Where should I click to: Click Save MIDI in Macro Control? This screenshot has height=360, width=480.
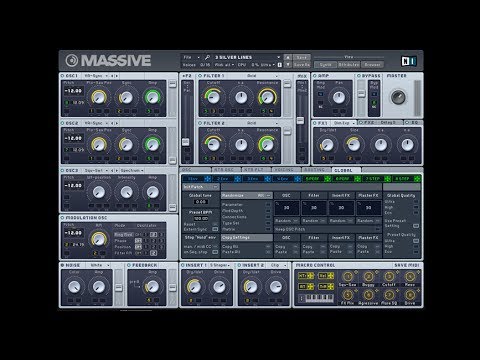pos(407,265)
